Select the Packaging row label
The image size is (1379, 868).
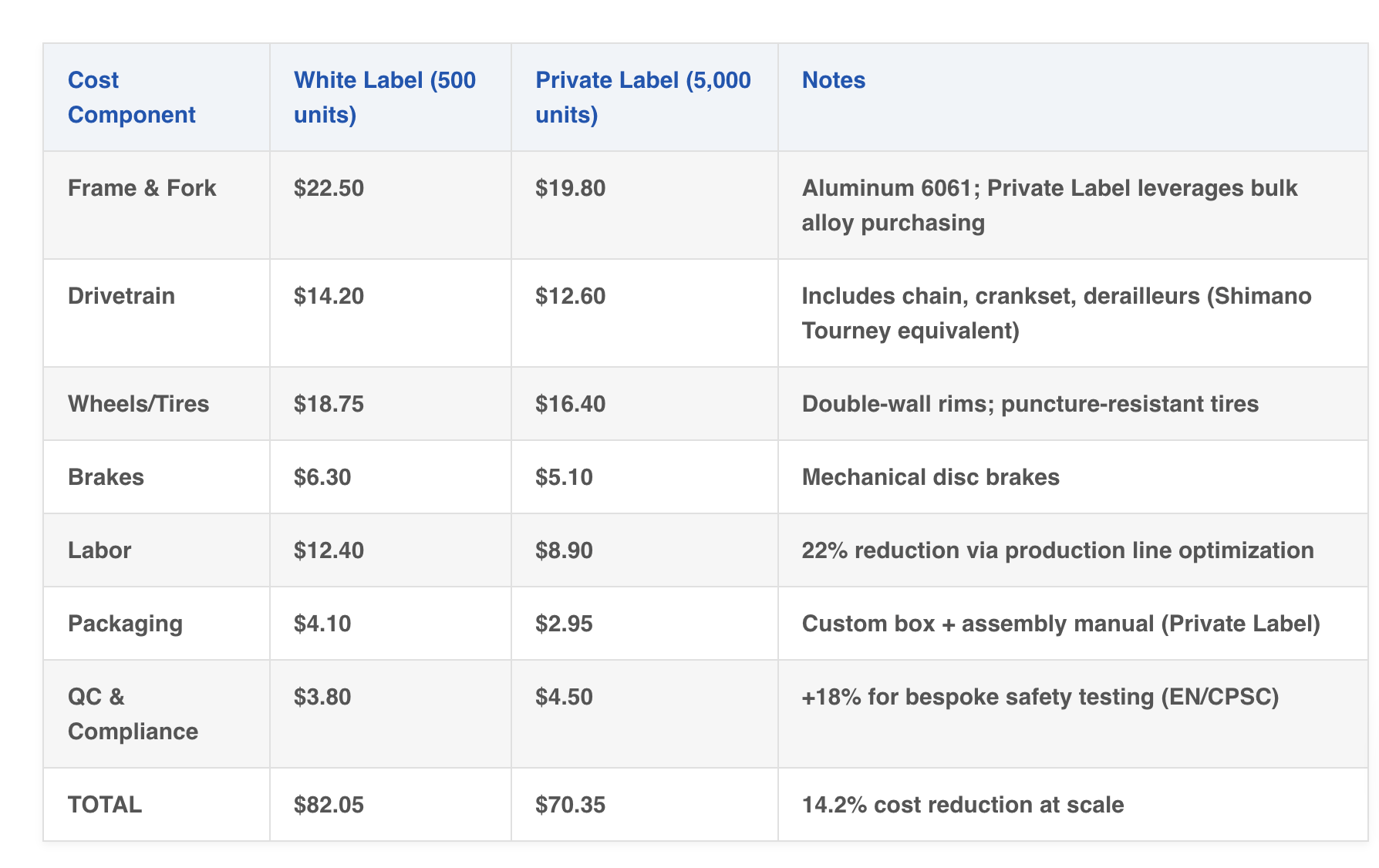125,624
